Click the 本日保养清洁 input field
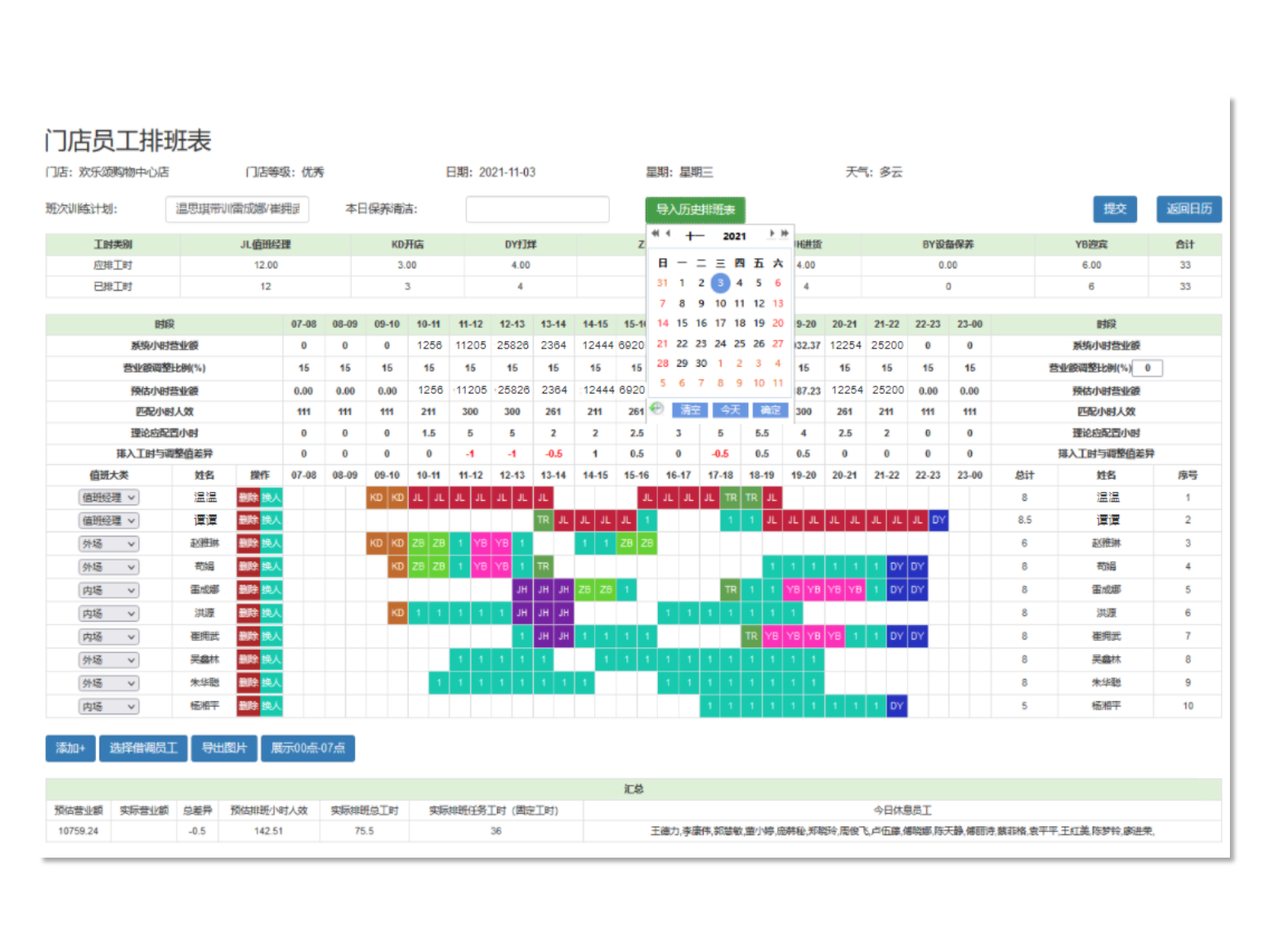 click(537, 209)
